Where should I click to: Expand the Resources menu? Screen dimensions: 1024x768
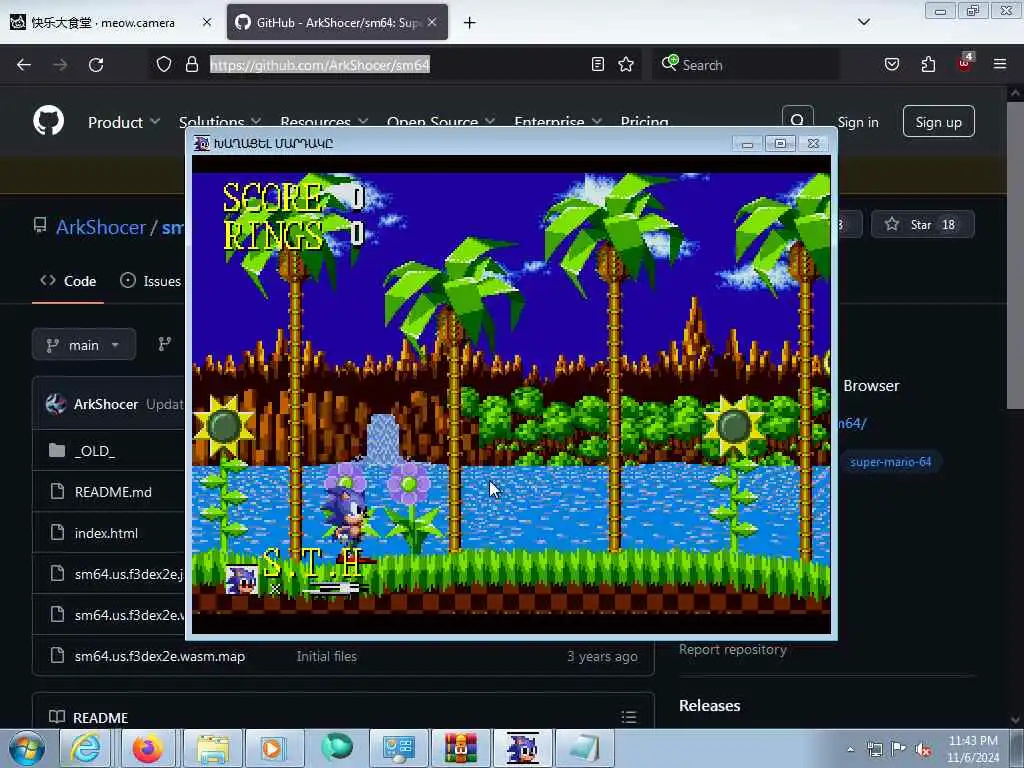(x=324, y=122)
